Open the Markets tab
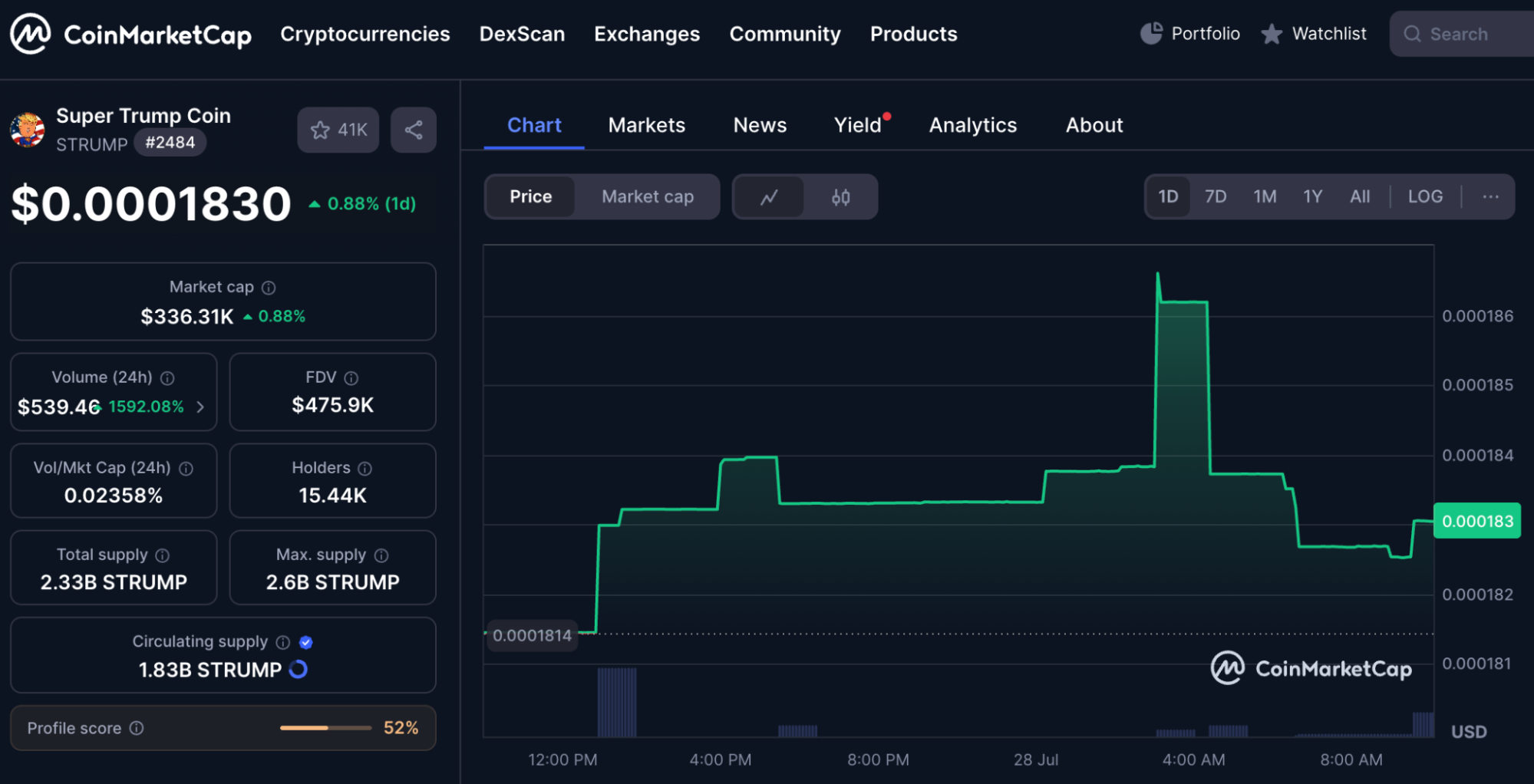 [x=647, y=125]
